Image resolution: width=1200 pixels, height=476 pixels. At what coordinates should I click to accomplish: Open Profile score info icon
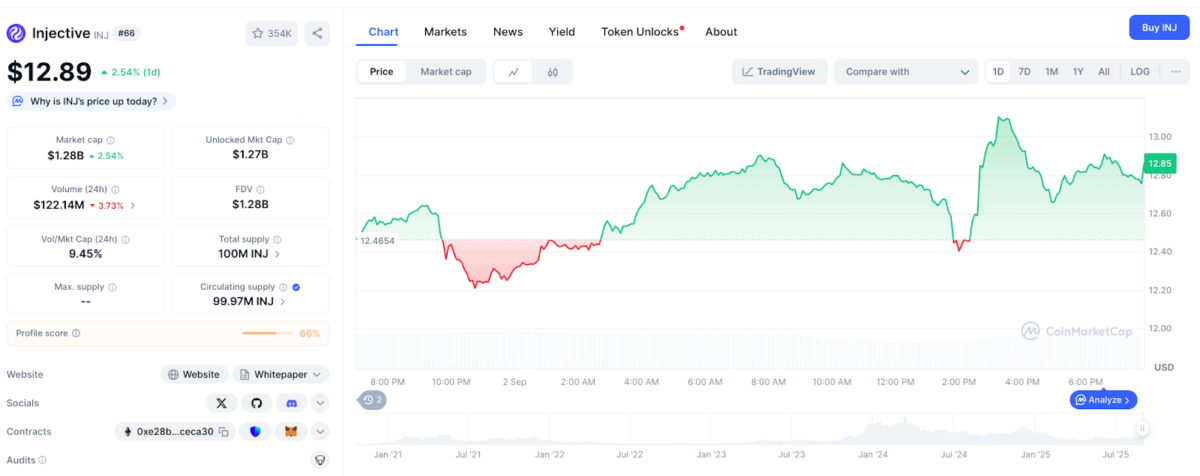coord(76,333)
